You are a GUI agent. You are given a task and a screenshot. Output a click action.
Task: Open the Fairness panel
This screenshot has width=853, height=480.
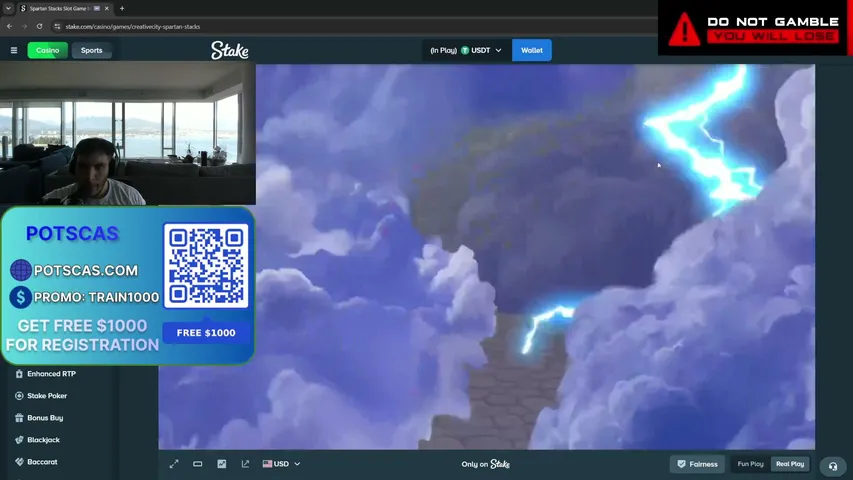[697, 464]
